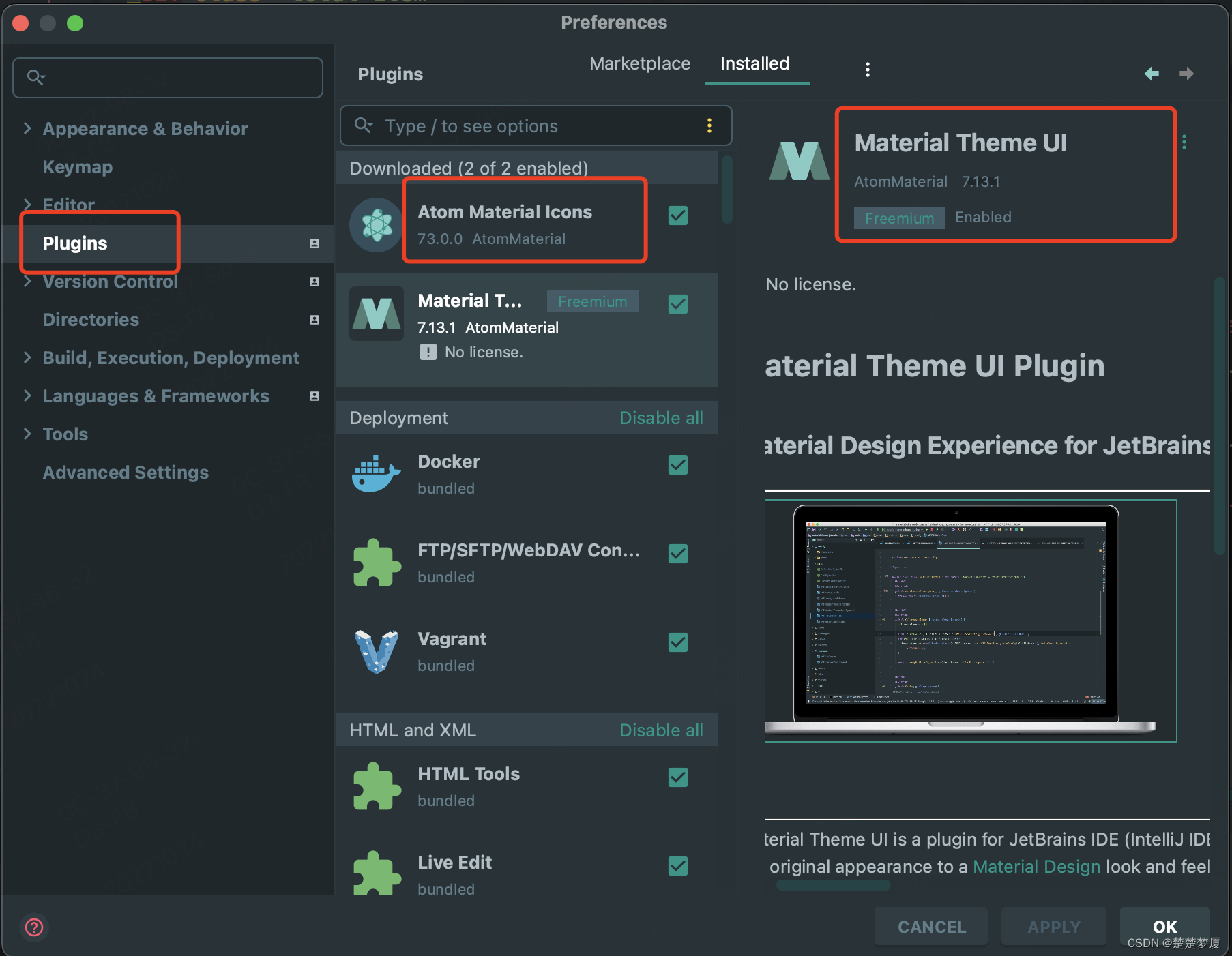
Task: Click the Freemium tag in the details pane
Action: click(899, 218)
